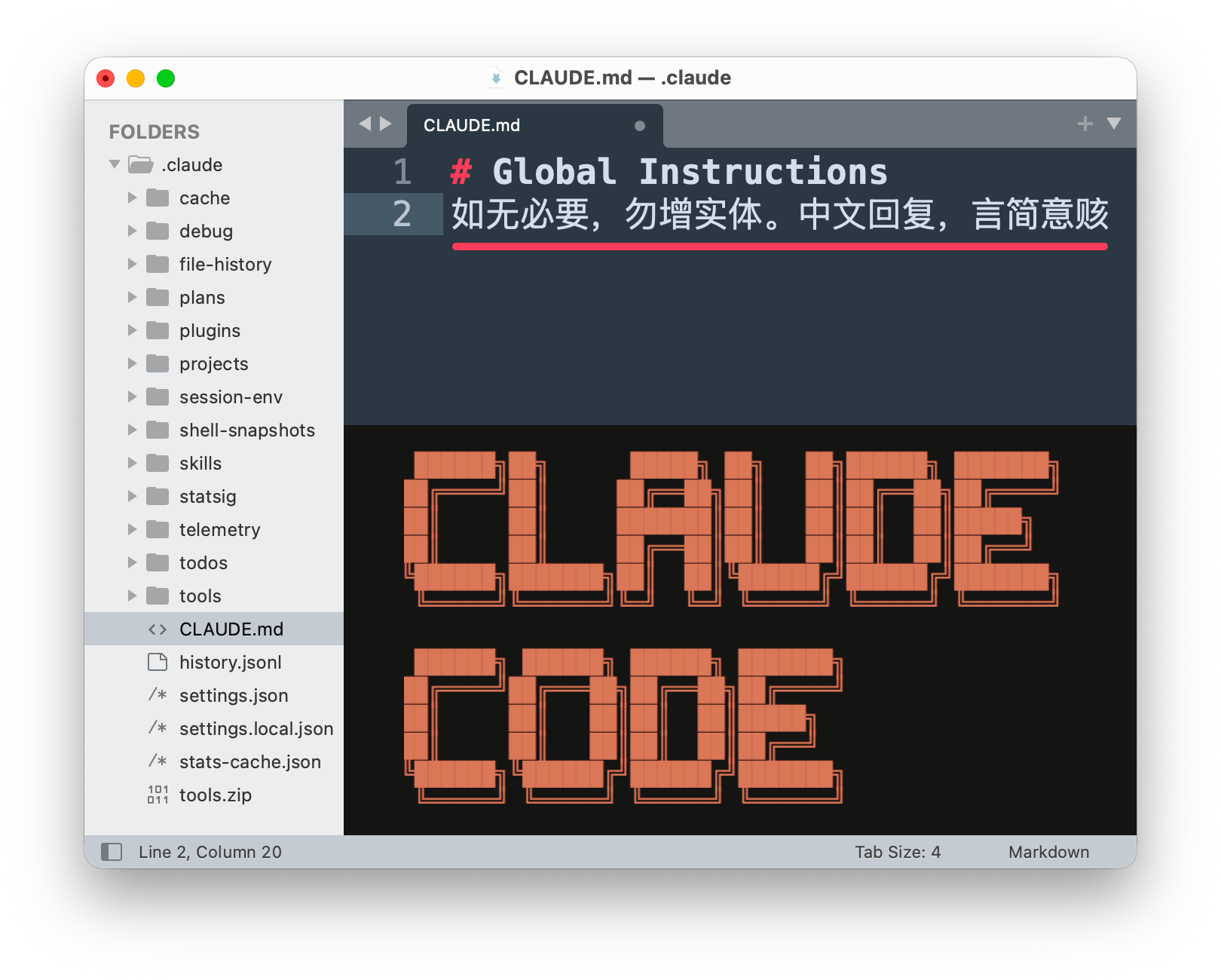Screen dimensions: 1221x980
Task: Jump forward with the right arrow icon
Action: tap(386, 124)
